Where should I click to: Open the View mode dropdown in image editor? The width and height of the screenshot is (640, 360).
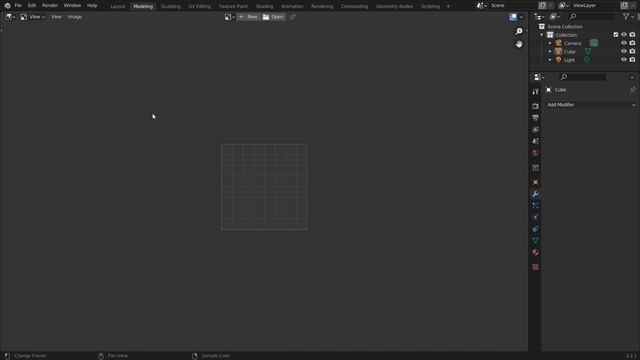coord(32,17)
